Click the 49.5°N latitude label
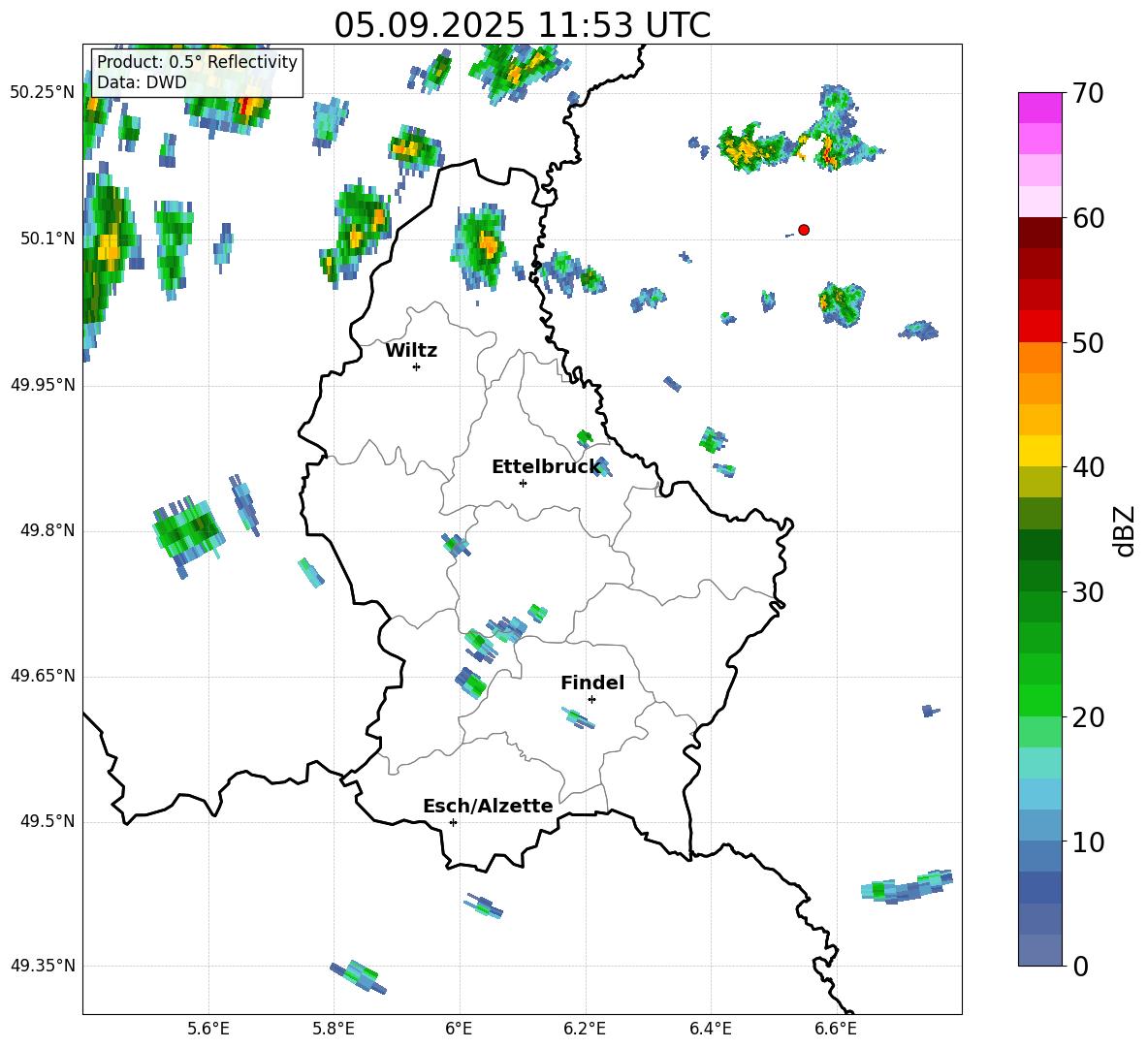 click(x=48, y=820)
